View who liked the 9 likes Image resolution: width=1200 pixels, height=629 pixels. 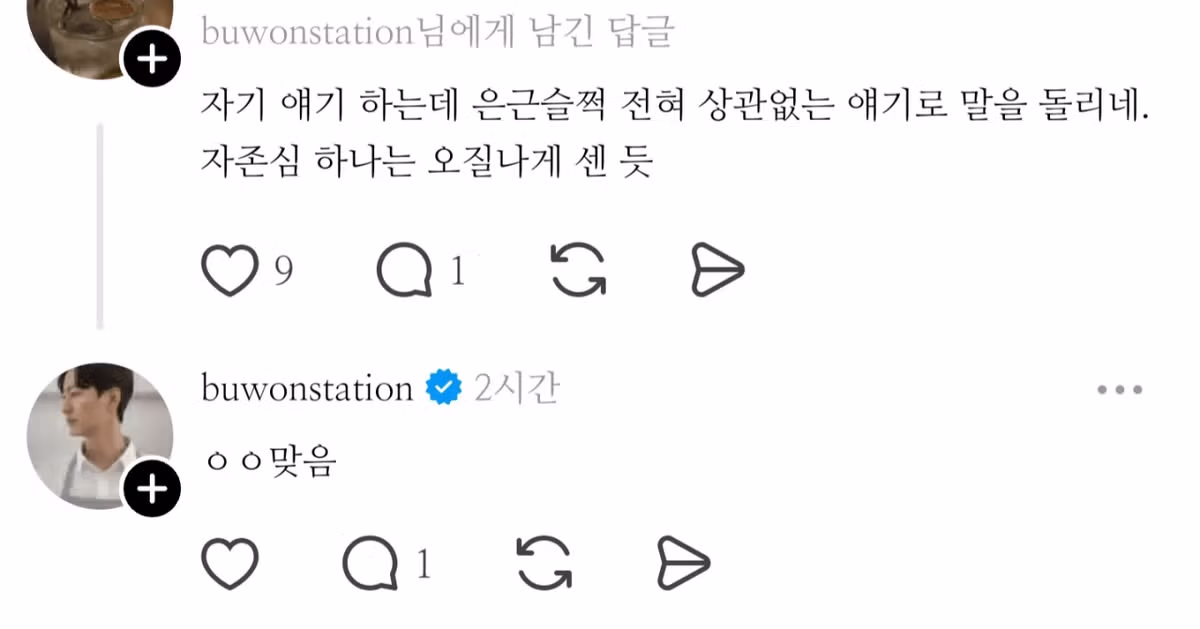coord(285,270)
